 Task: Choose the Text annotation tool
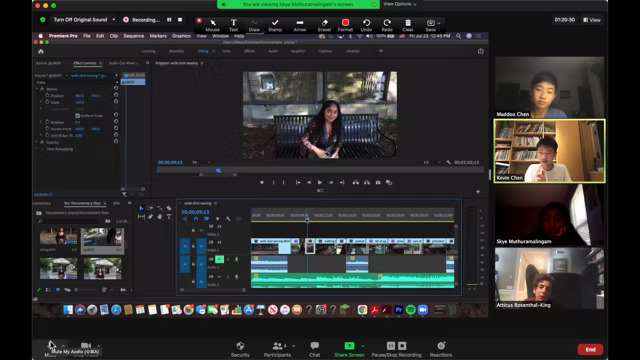click(x=233, y=25)
